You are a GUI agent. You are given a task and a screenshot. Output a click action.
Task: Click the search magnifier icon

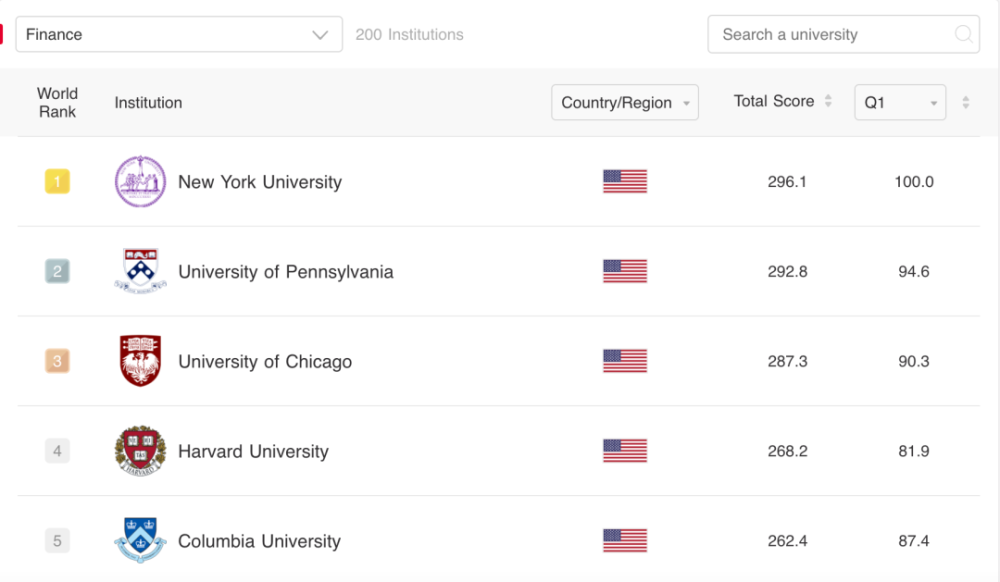(x=964, y=34)
